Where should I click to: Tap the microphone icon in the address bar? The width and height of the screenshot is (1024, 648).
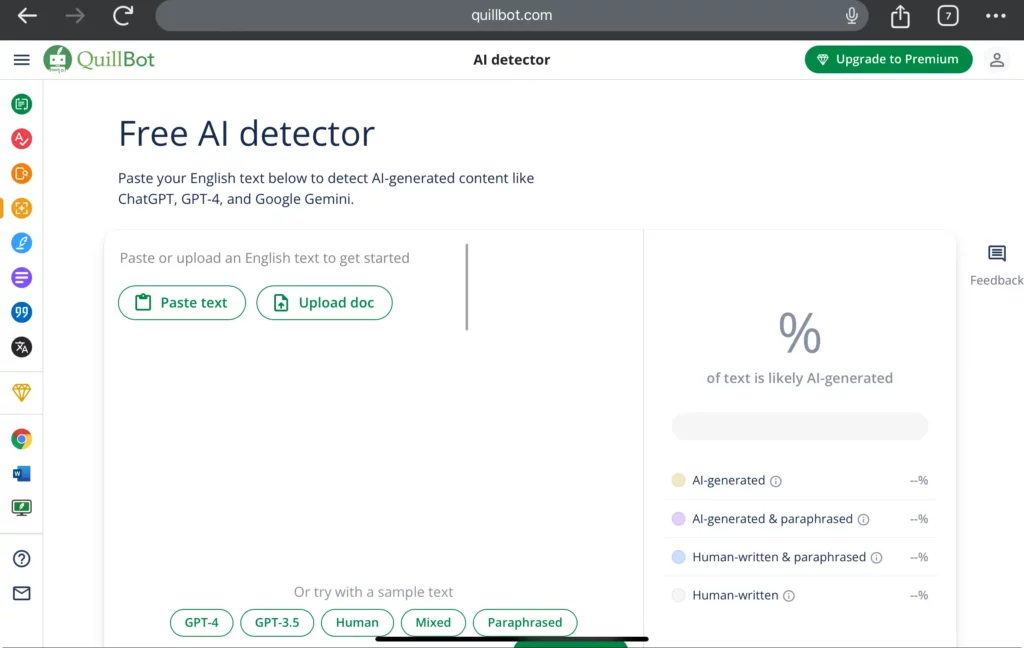click(x=852, y=15)
